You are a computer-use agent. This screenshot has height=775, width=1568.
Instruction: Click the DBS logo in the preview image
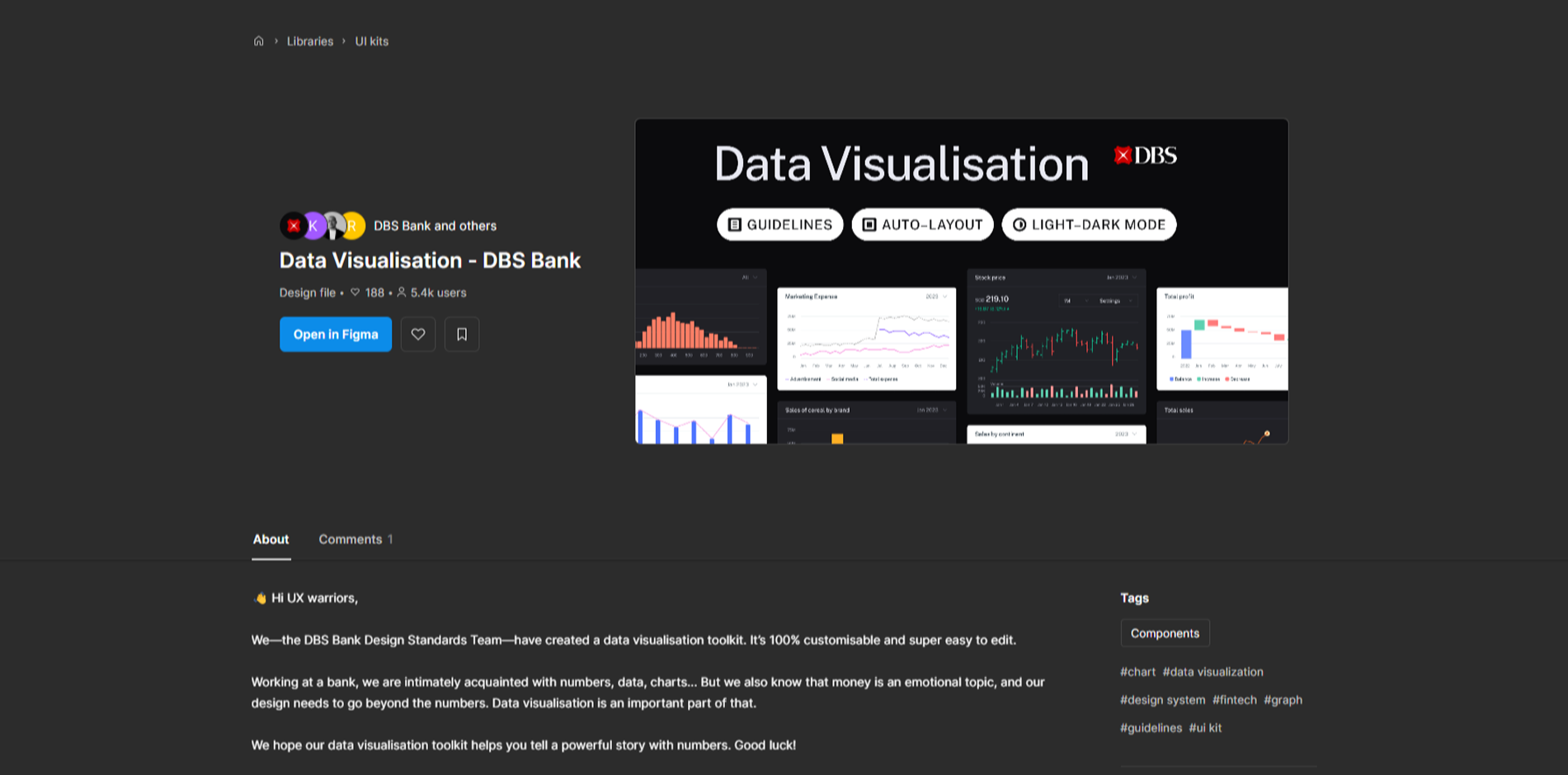coord(1145,155)
